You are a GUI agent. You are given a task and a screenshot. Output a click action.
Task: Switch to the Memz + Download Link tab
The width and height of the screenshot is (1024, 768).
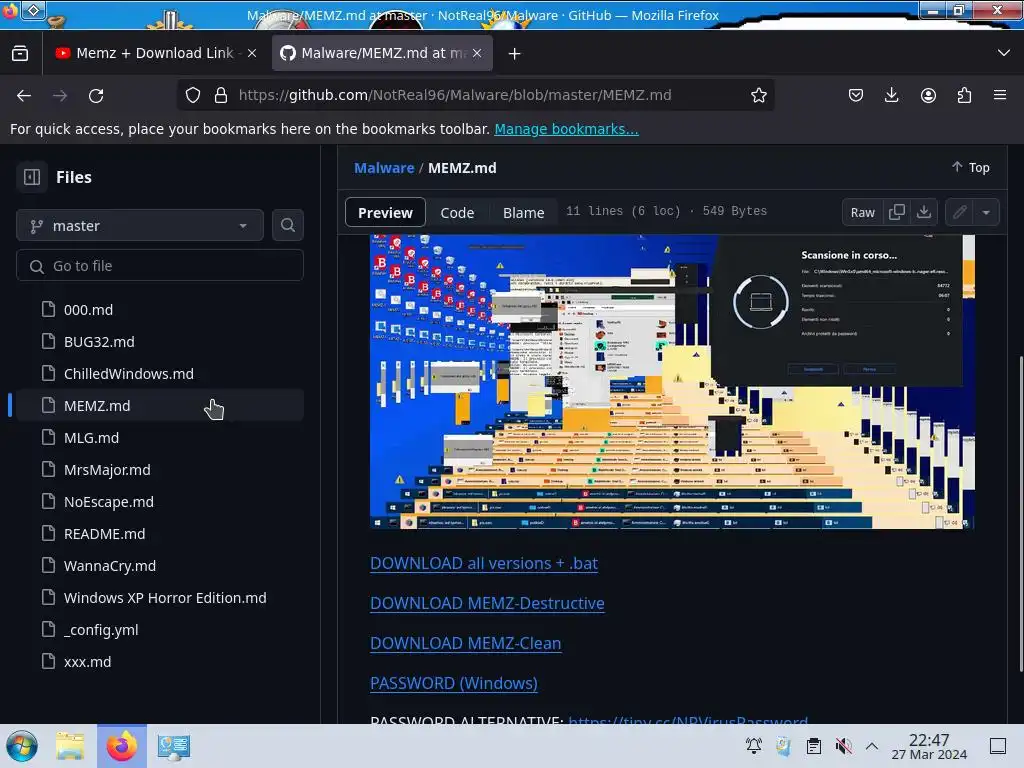[x=157, y=54]
